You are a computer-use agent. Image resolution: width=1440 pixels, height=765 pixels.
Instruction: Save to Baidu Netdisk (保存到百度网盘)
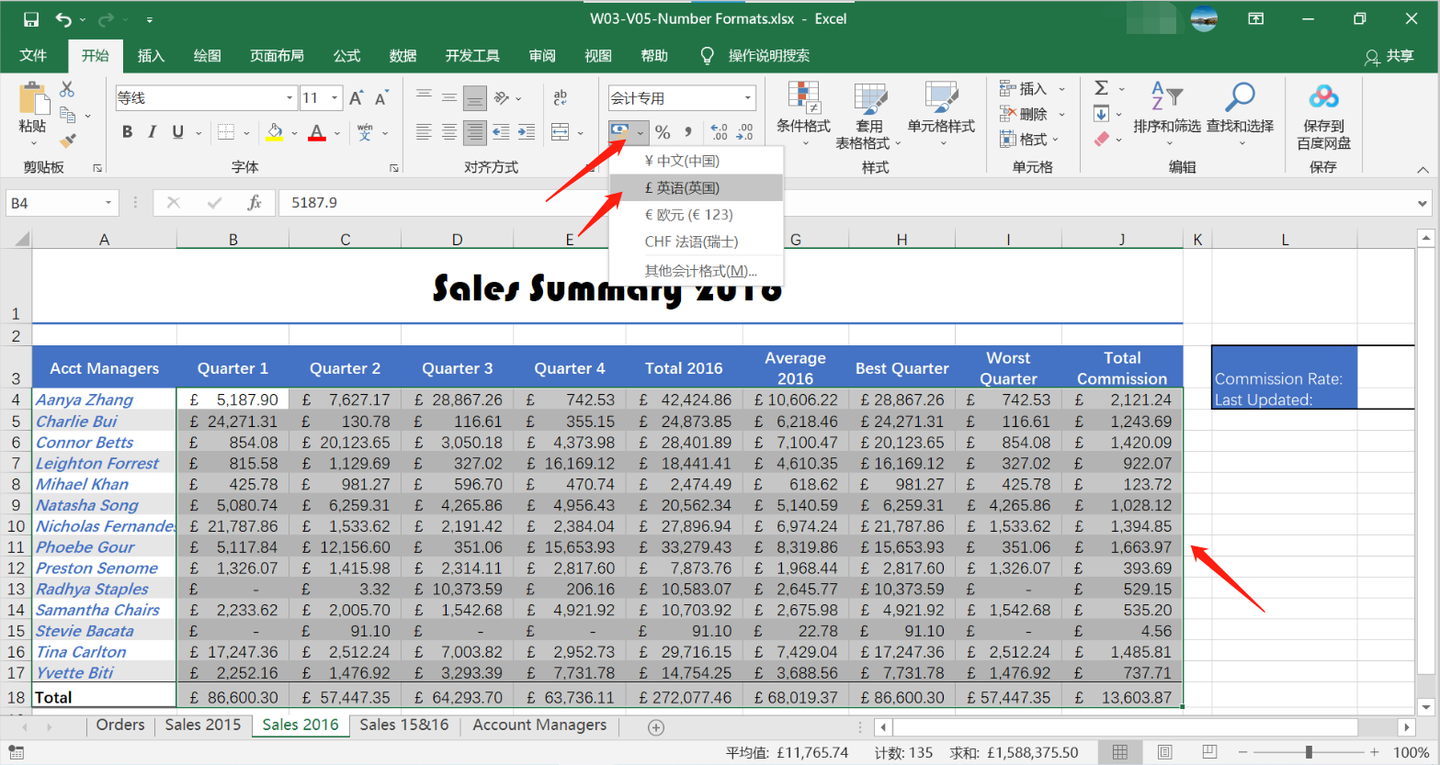tap(1324, 116)
